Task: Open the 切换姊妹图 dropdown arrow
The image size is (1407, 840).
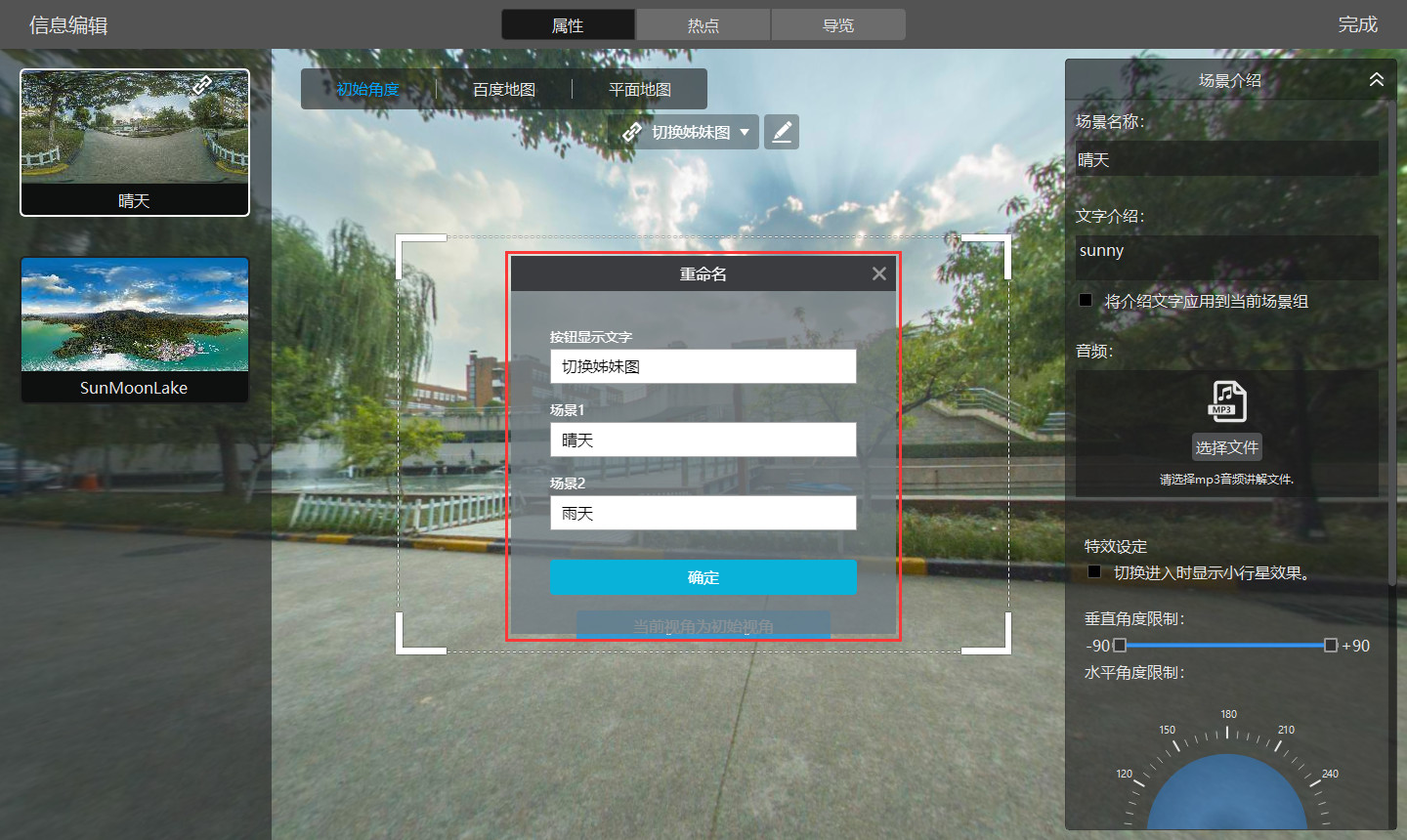Action: click(x=745, y=132)
